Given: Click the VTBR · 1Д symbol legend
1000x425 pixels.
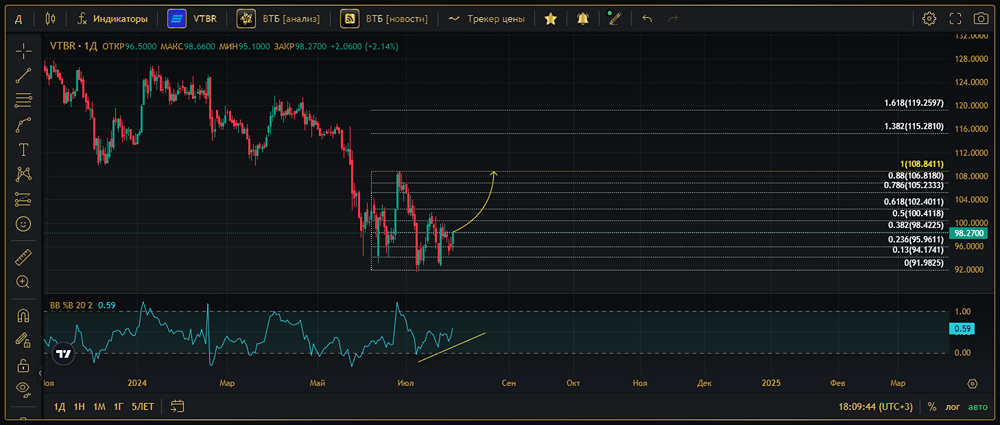Looking at the screenshot, I should (73, 47).
